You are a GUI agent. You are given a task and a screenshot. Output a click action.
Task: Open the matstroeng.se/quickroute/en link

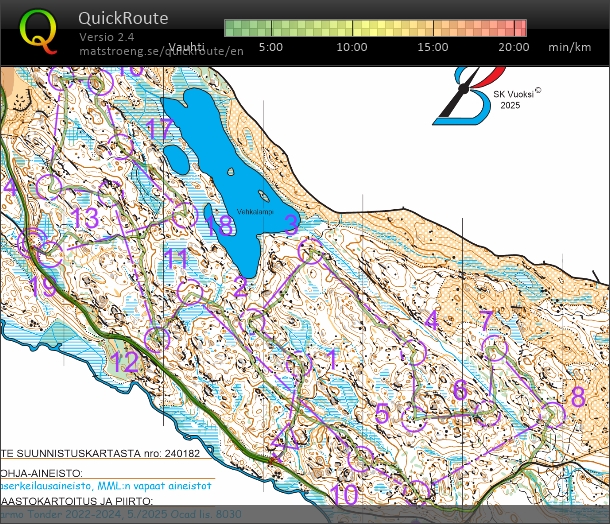[161, 51]
